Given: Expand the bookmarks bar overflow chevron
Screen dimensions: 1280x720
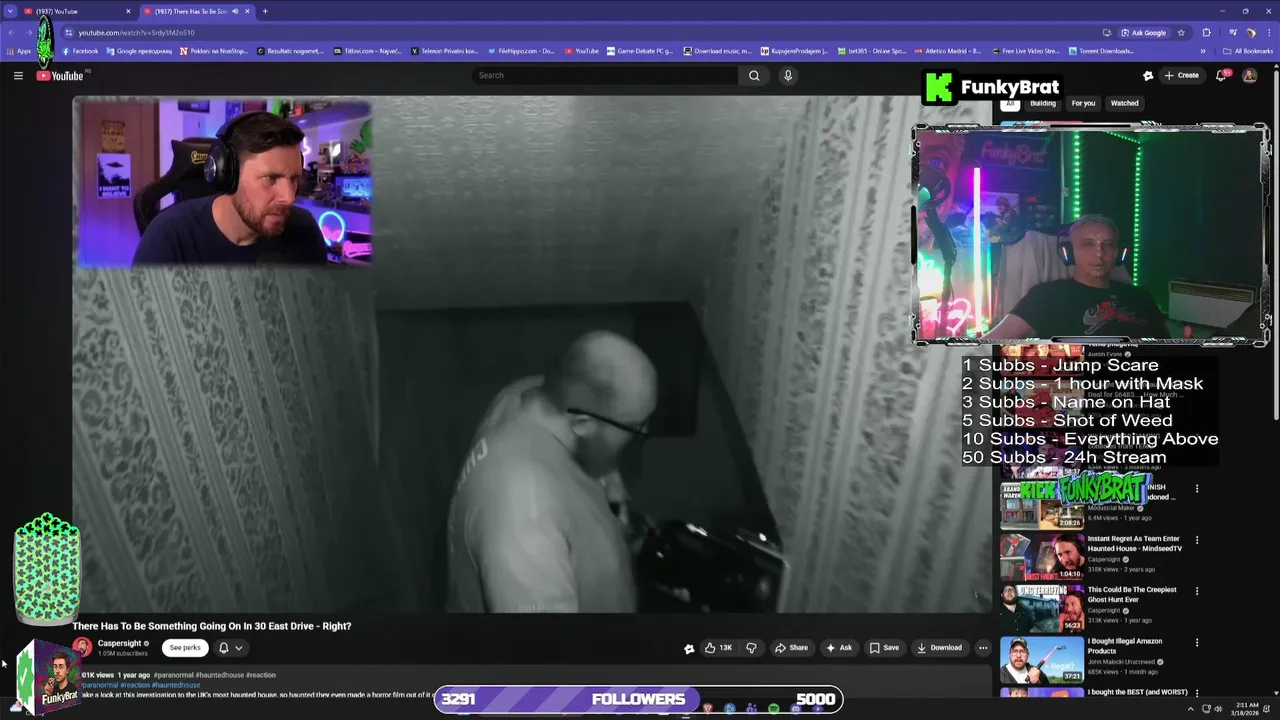Looking at the screenshot, I should tap(1203, 51).
